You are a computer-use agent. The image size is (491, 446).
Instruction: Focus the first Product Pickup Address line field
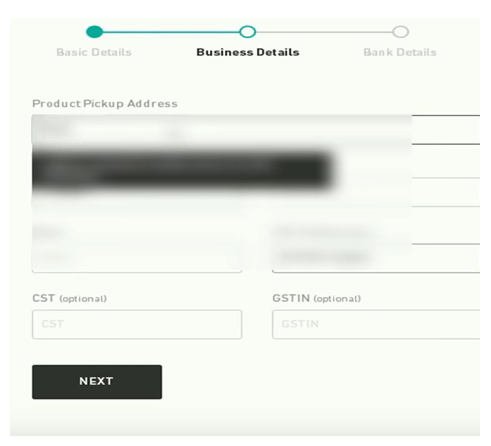256,130
